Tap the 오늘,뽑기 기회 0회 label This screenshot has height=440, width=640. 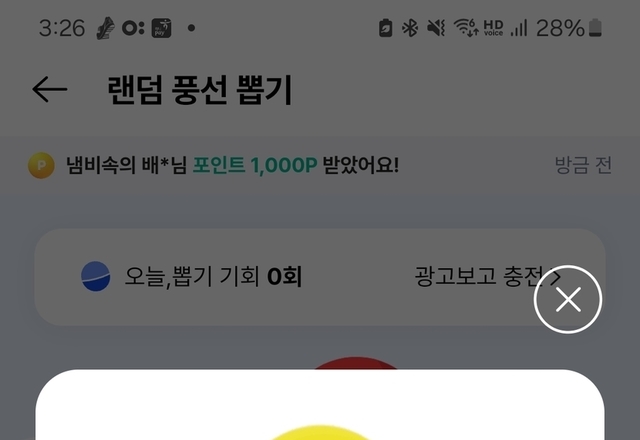point(213,276)
